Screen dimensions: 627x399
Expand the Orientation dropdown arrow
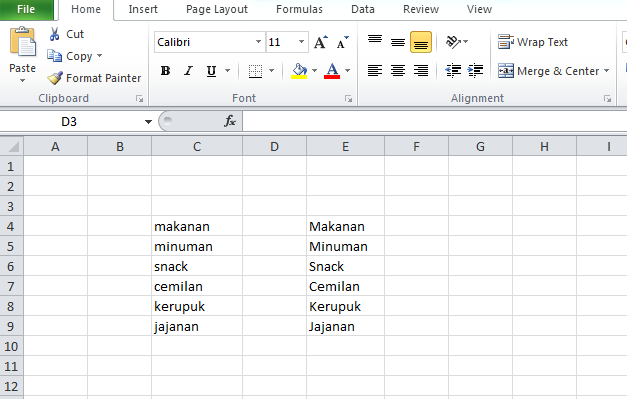point(466,42)
